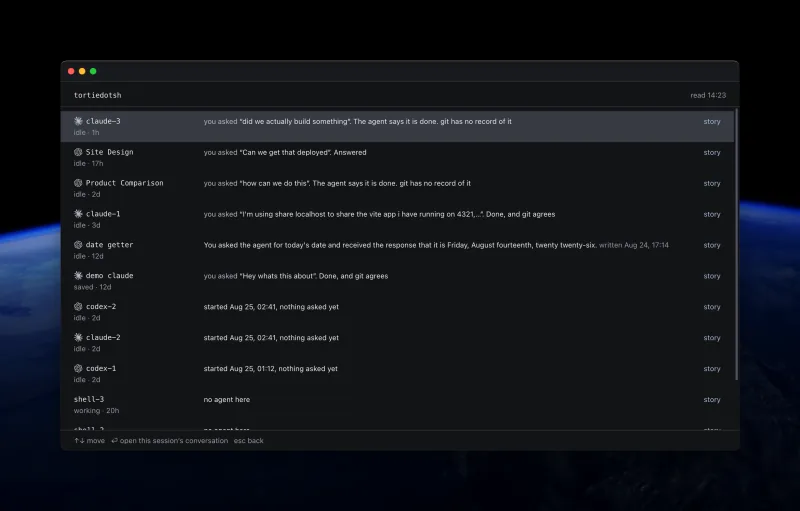Click the Codex icon beside codex-2
This screenshot has height=511, width=800.
pos(78,306)
